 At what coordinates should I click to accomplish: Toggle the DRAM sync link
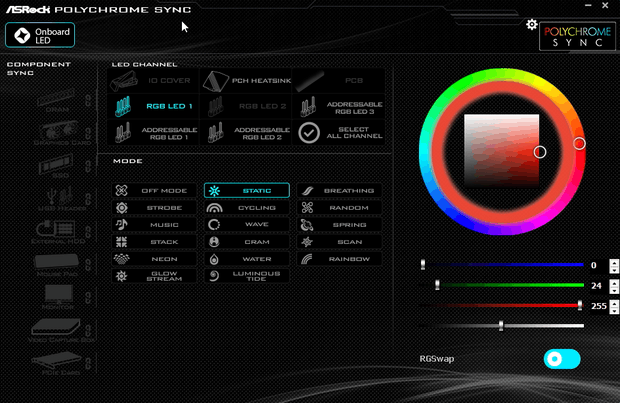click(88, 100)
